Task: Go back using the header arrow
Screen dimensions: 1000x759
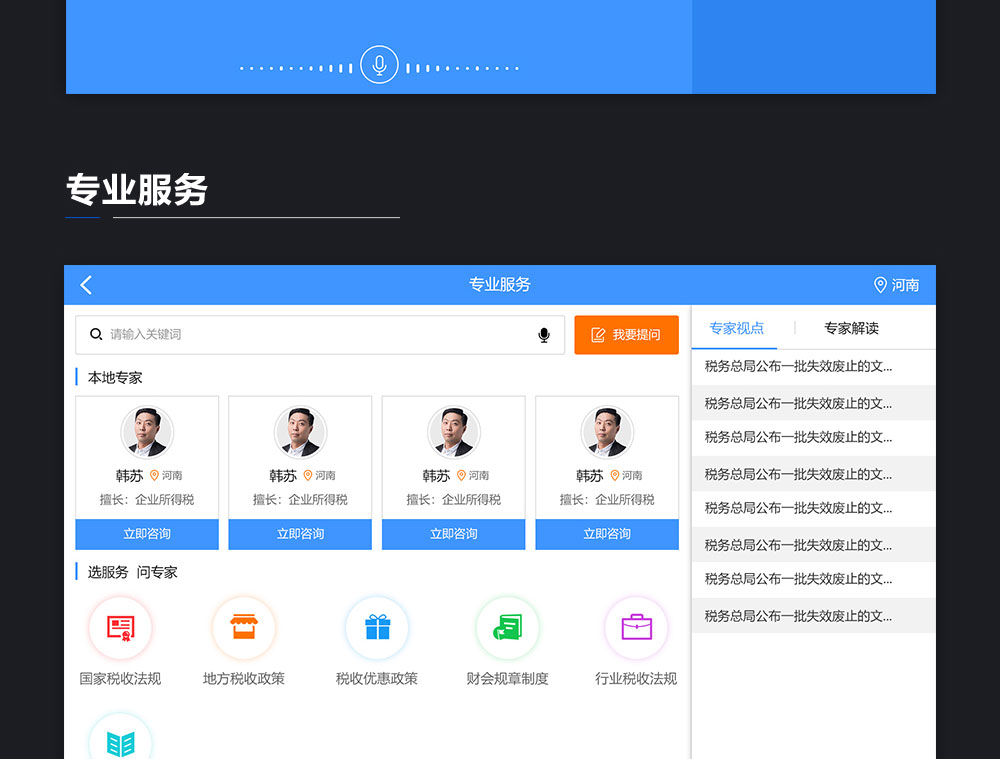Action: (x=86, y=285)
